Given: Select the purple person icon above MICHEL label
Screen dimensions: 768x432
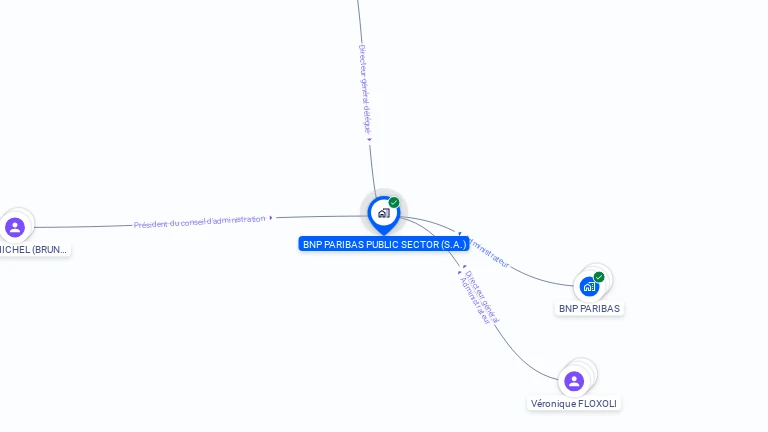Looking at the screenshot, I should 15,227.
